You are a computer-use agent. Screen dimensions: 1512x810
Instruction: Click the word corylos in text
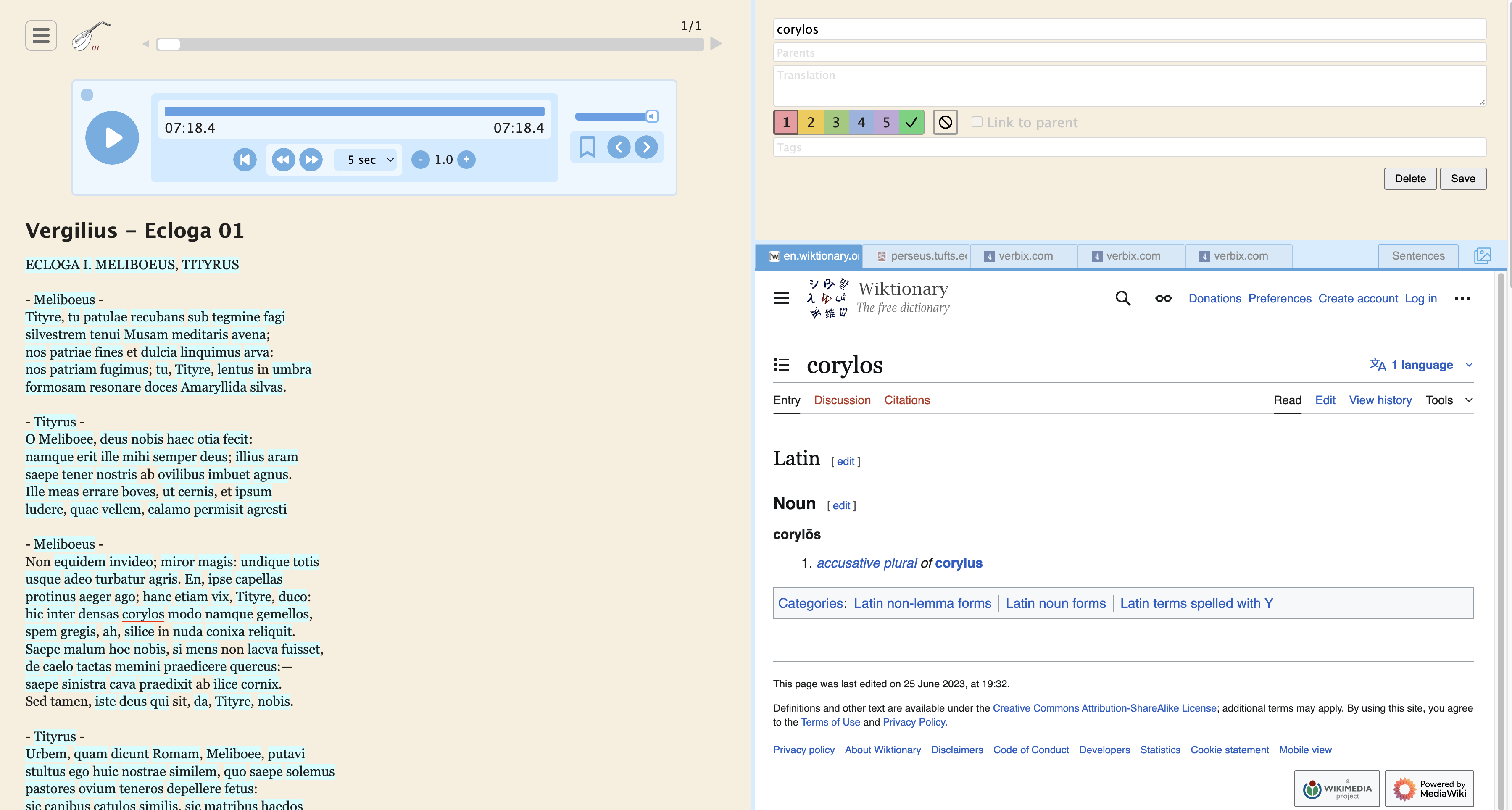coord(143,614)
